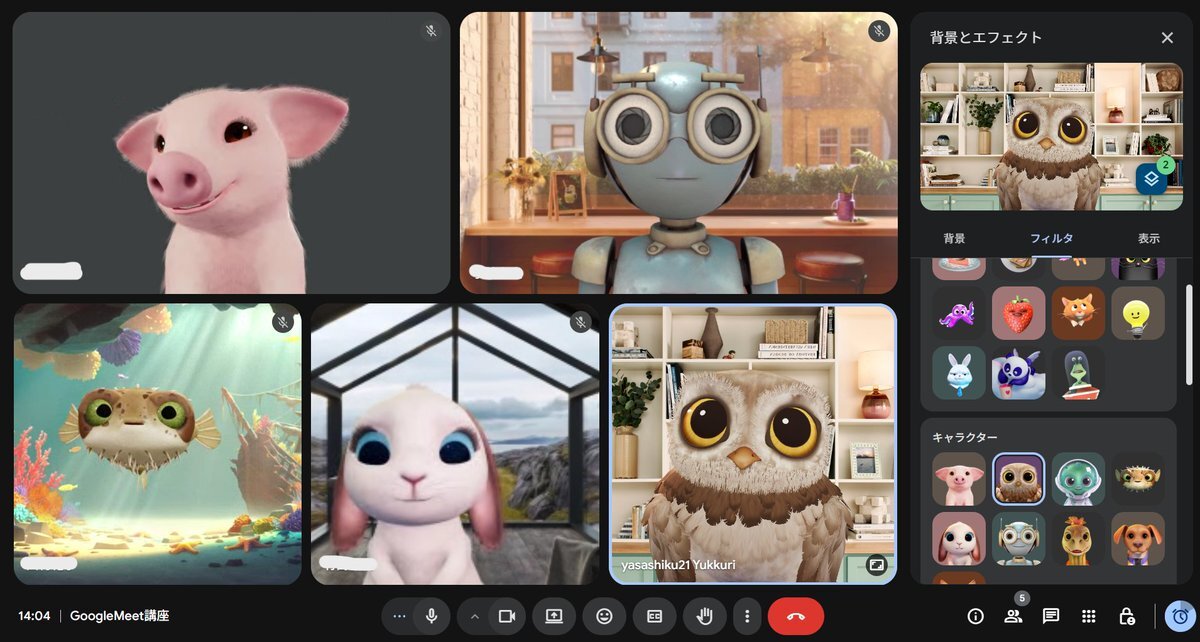Open host controls lock icon

[1126, 616]
